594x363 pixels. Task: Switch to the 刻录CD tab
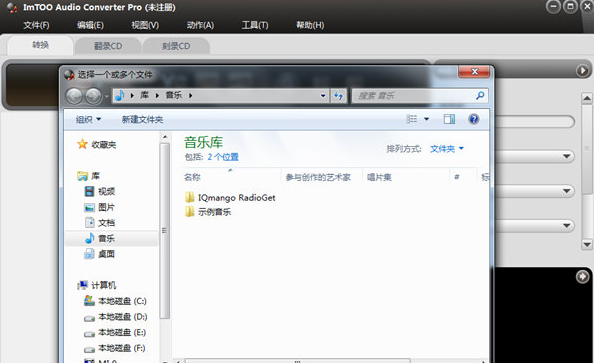click(x=176, y=46)
